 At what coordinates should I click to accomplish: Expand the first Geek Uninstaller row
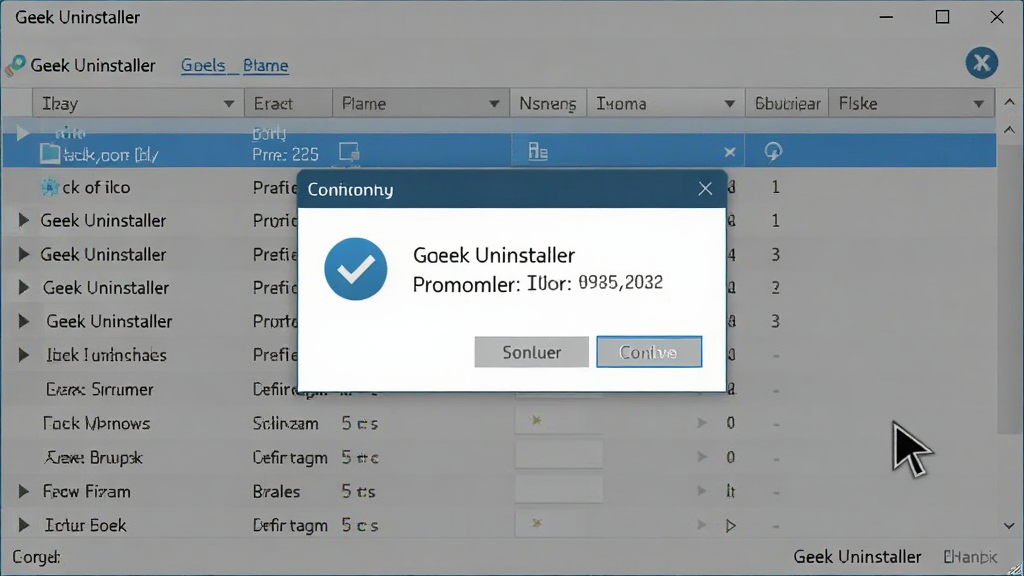point(24,220)
